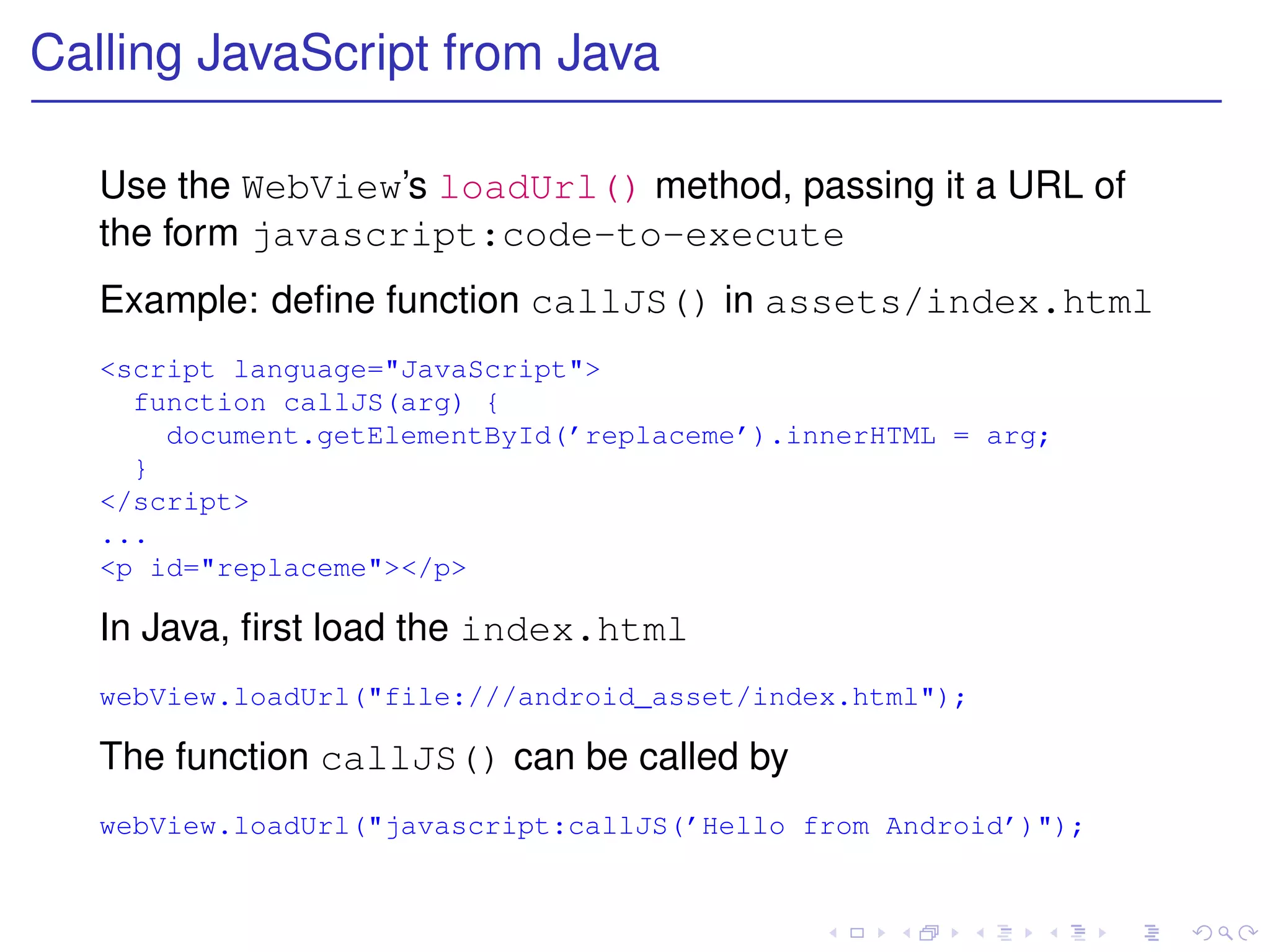
Task: Click the code line "function callJS(arg) {"
Action: pyautogui.click(x=316, y=403)
